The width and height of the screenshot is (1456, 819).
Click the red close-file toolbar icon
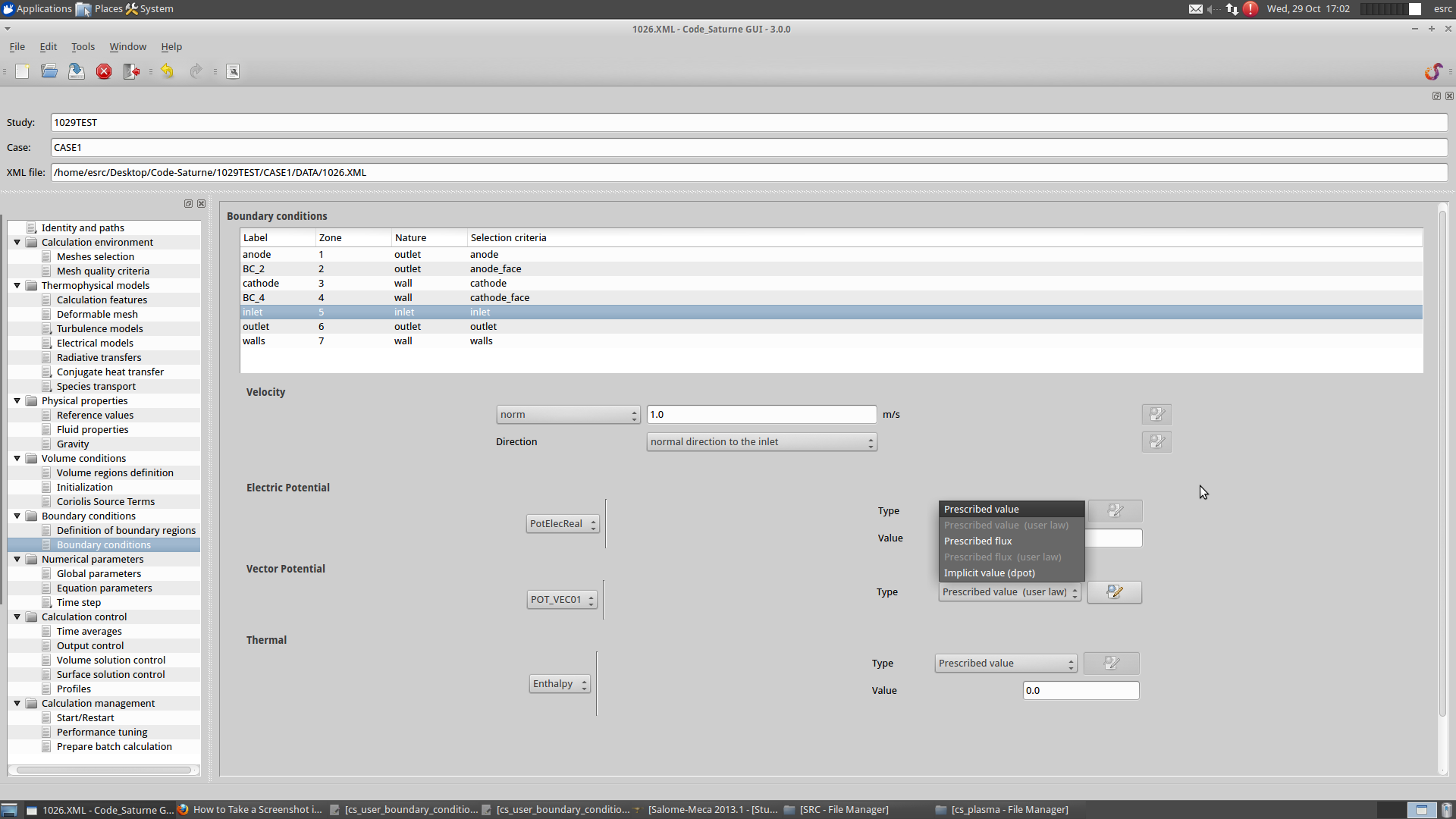[104, 71]
